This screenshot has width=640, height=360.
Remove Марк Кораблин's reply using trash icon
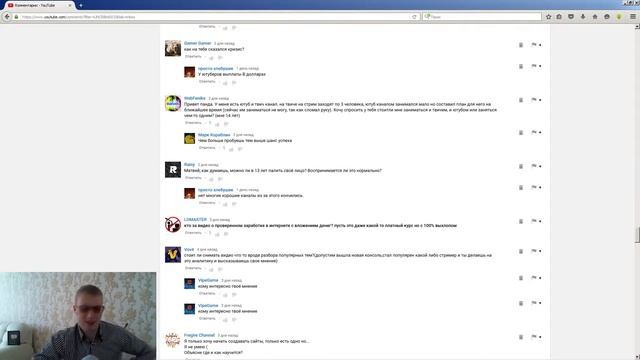click(521, 133)
